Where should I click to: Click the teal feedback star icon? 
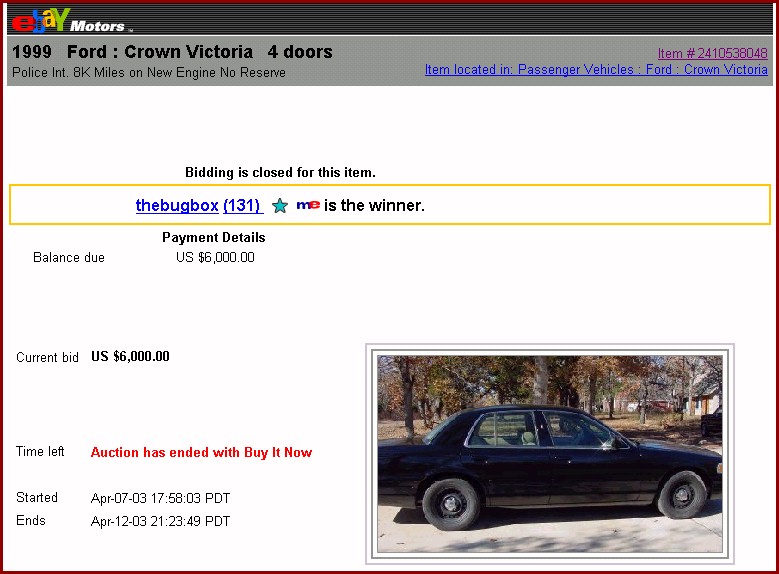click(280, 206)
